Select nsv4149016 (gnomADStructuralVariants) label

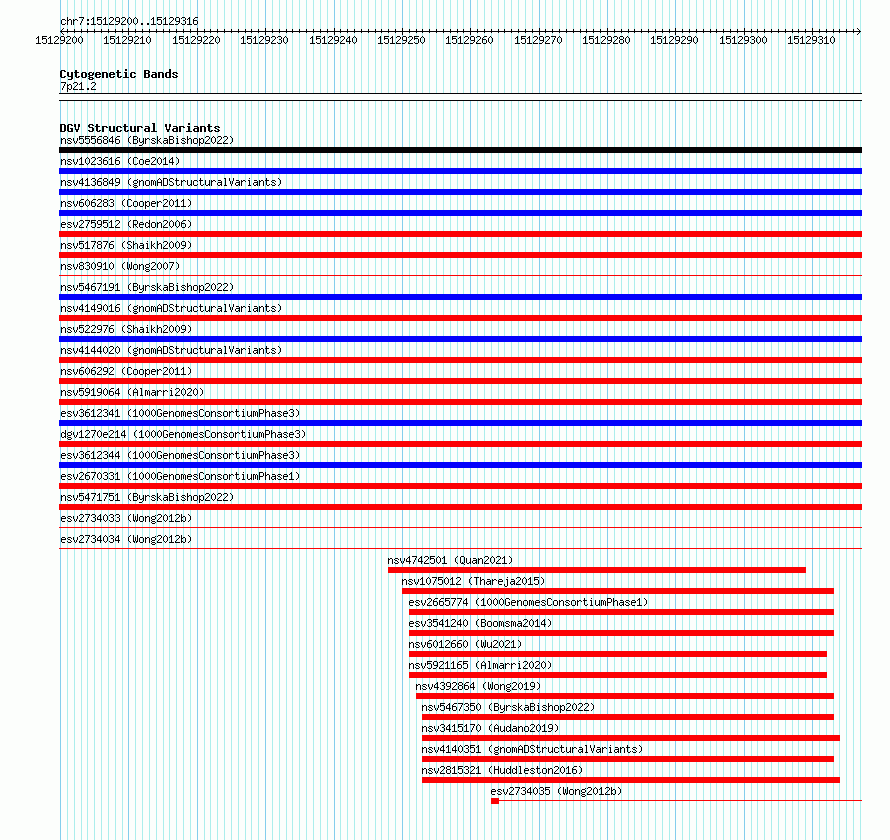(171, 308)
